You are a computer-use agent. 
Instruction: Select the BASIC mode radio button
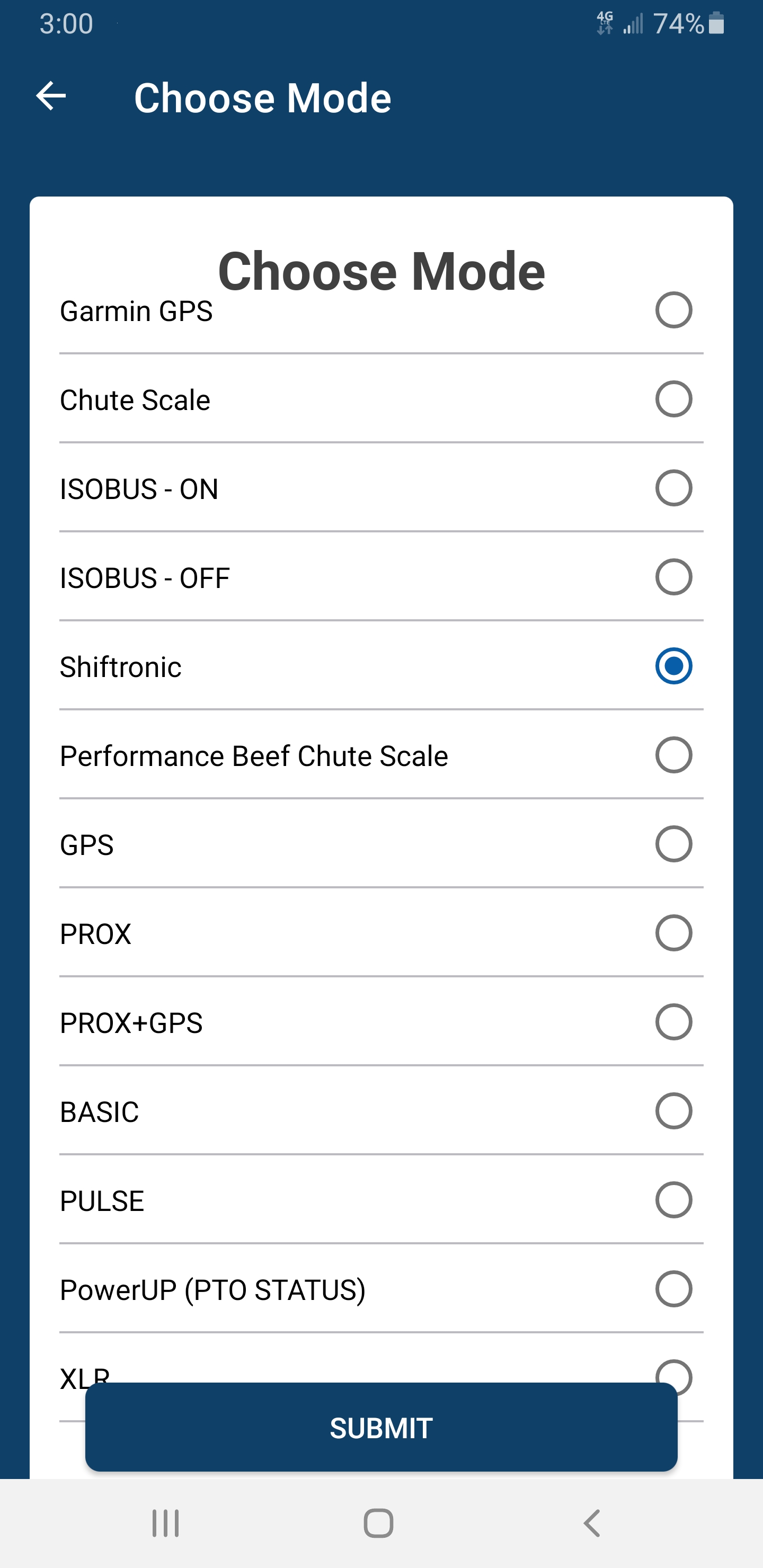tap(673, 1111)
